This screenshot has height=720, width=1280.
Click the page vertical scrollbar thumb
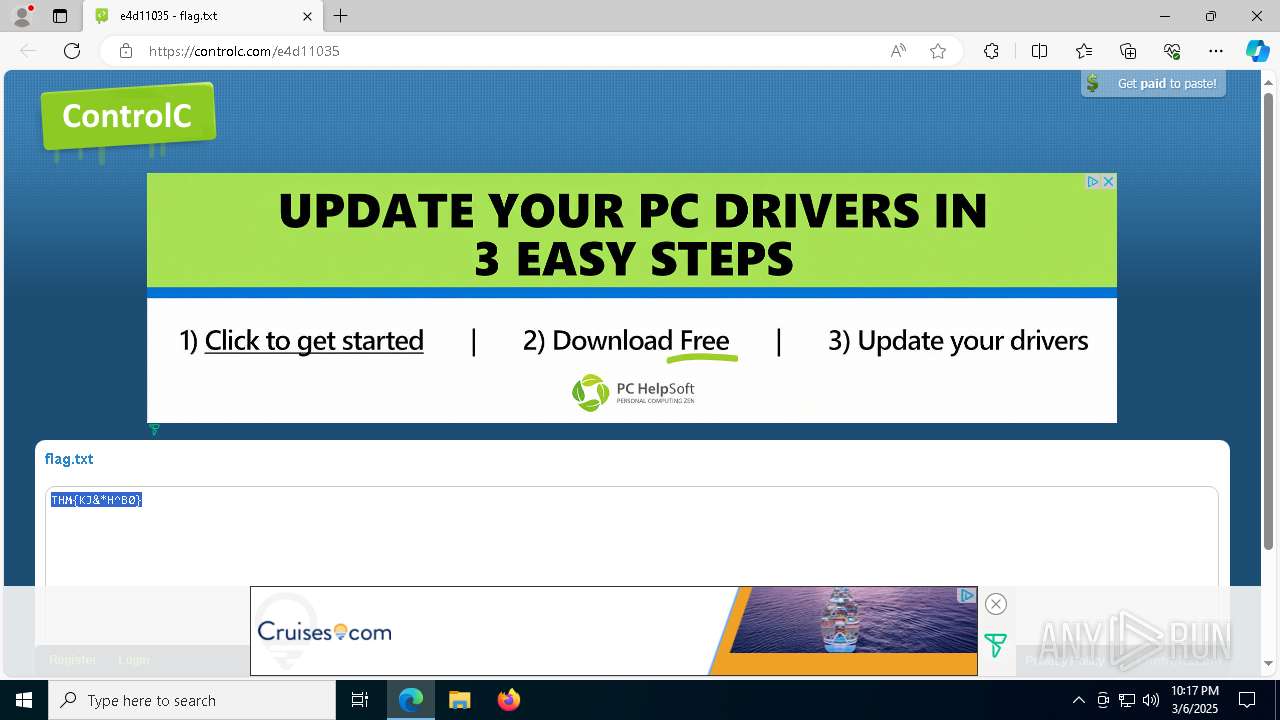pyautogui.click(x=1269, y=321)
